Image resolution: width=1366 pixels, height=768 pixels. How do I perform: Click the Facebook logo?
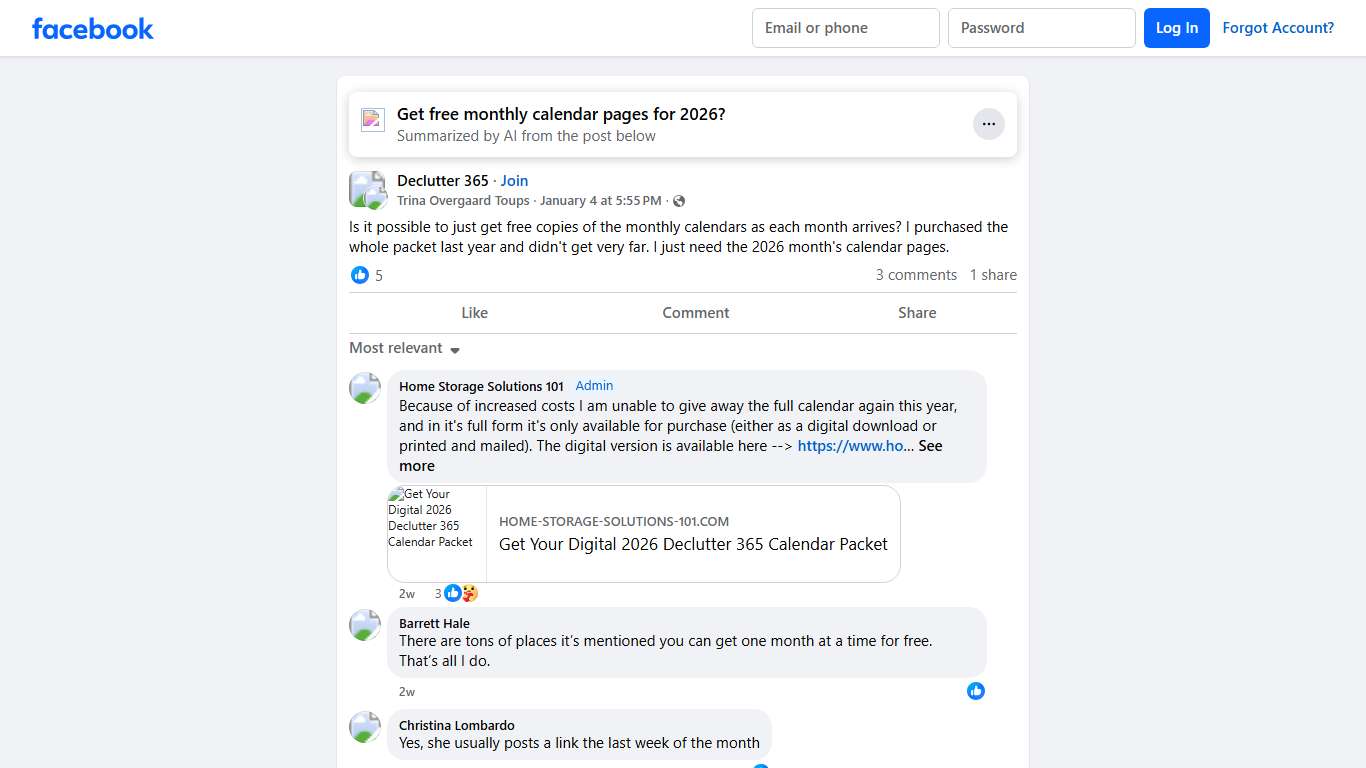(92, 28)
